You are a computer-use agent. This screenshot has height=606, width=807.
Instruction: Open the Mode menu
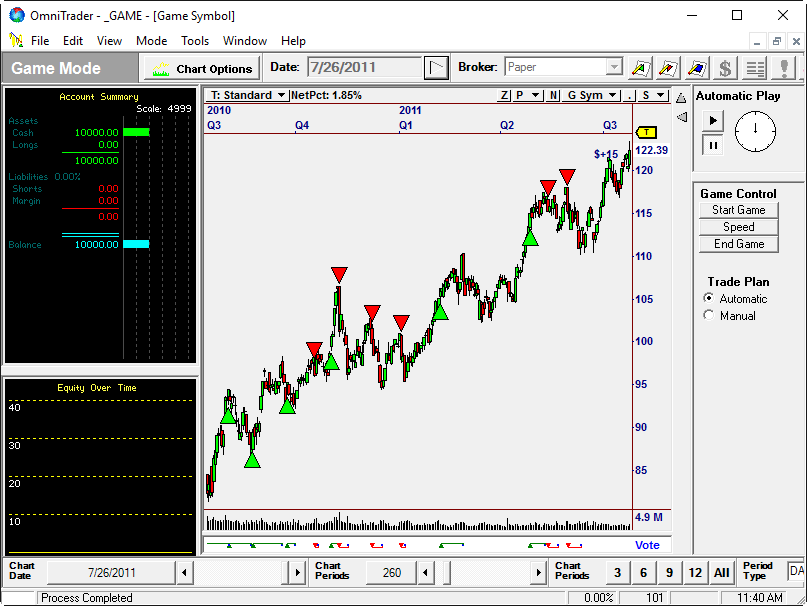point(151,41)
